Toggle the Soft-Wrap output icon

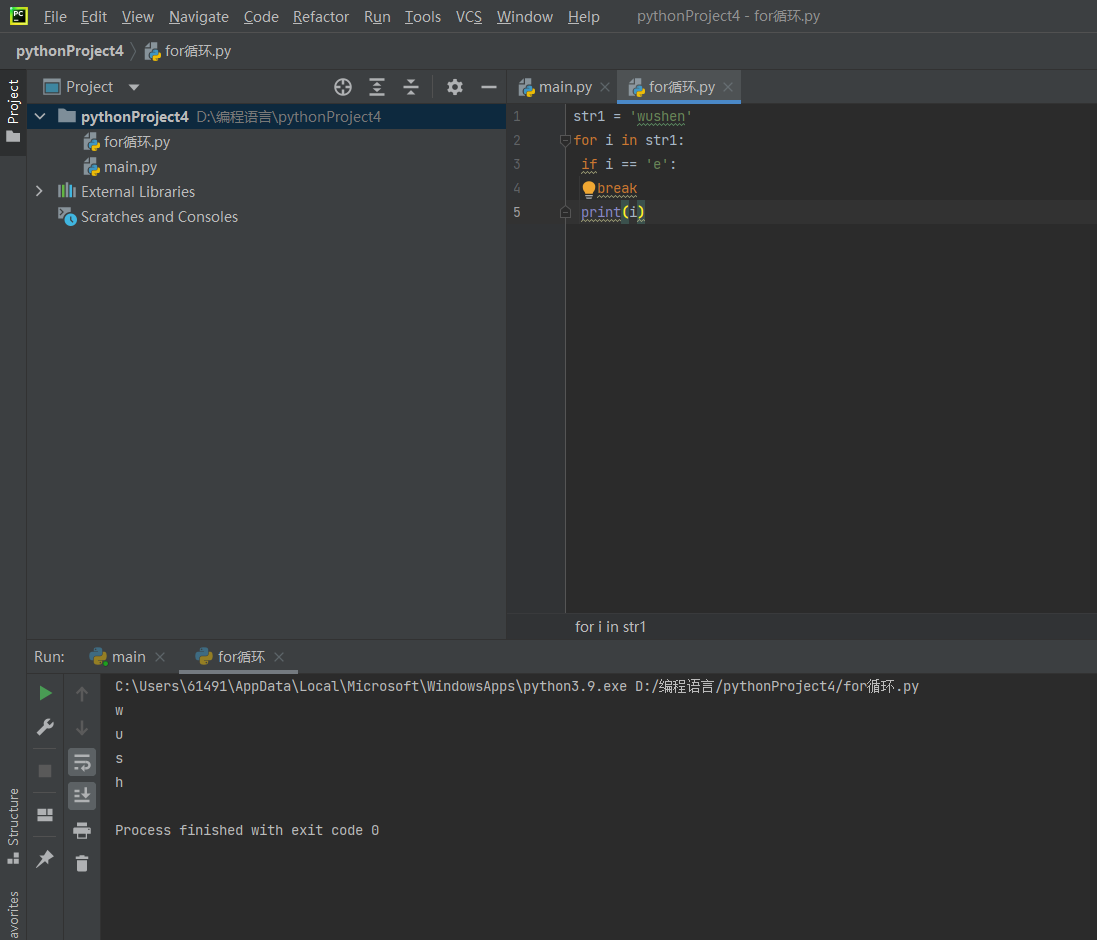click(x=82, y=762)
